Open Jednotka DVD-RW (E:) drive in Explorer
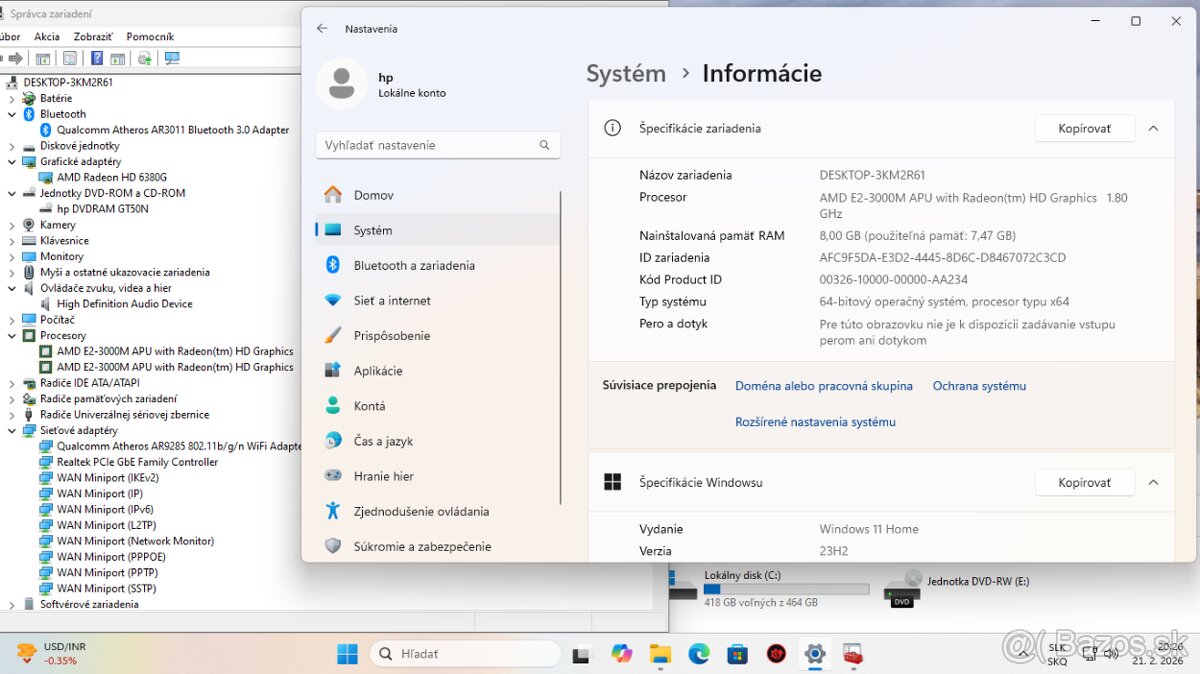The image size is (1200, 674). click(958, 589)
